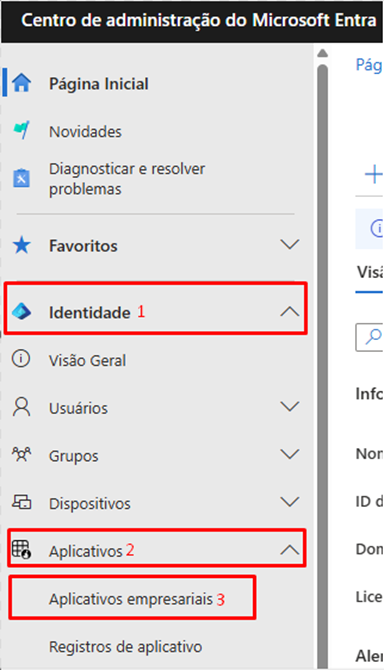Expand the Grupos submenu chevron

289,455
